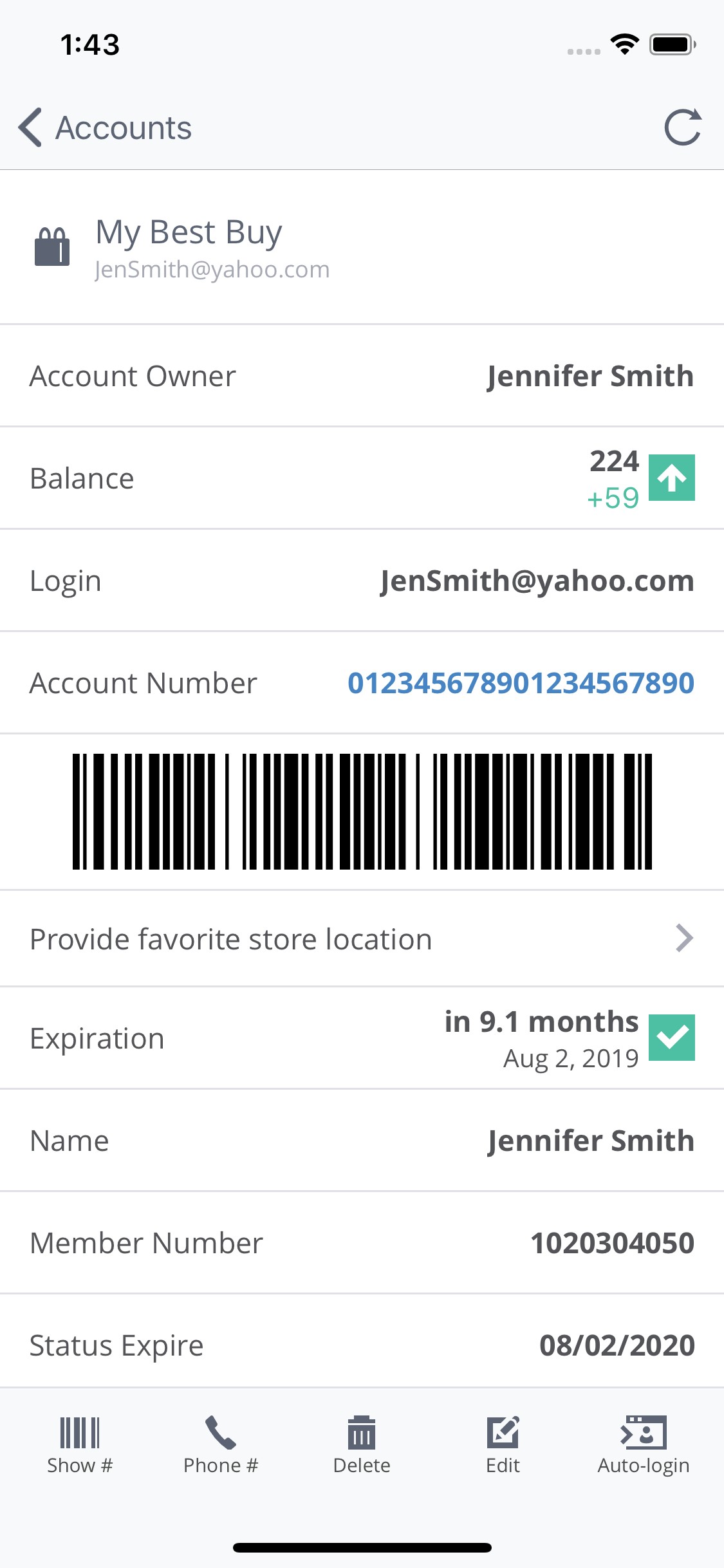Tap the Show # barcode icon

(80, 1433)
